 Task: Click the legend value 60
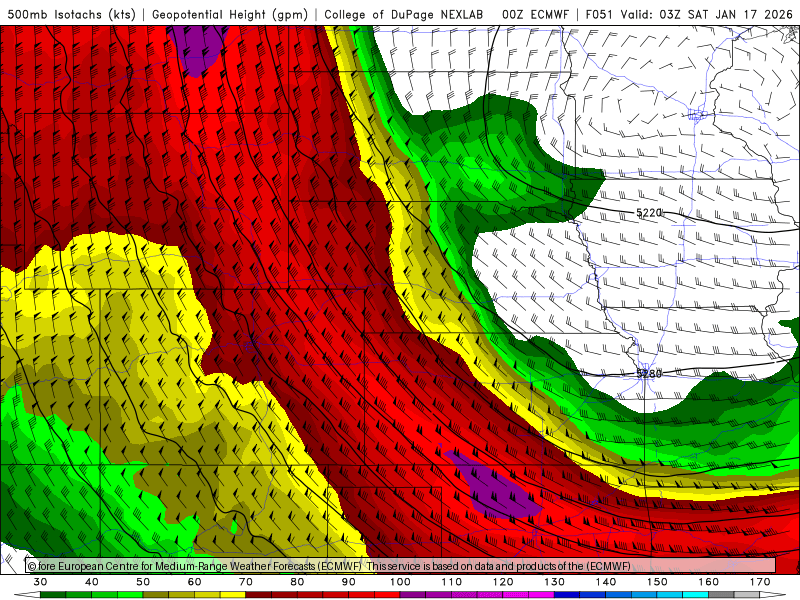click(x=194, y=582)
